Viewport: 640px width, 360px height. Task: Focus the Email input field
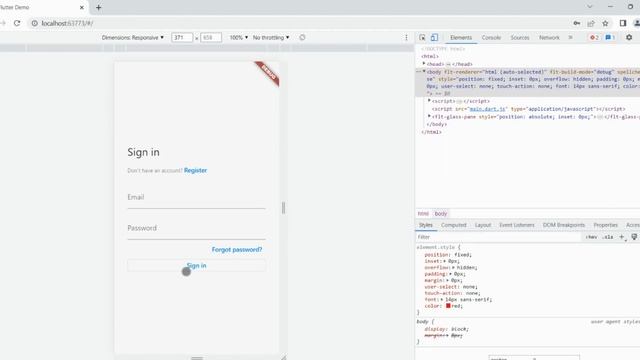pos(196,198)
